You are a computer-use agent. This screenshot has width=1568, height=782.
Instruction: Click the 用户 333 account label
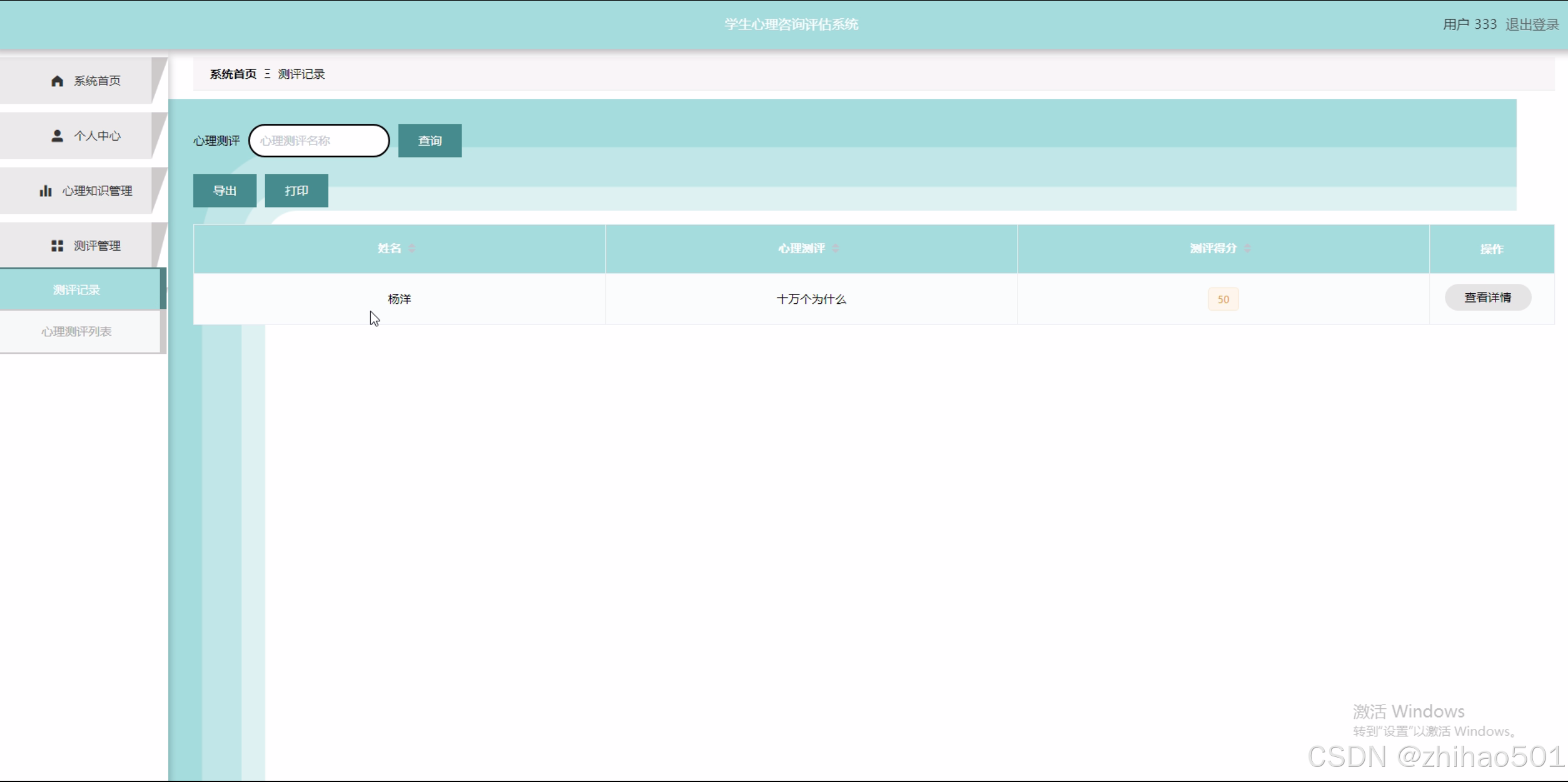1469,24
